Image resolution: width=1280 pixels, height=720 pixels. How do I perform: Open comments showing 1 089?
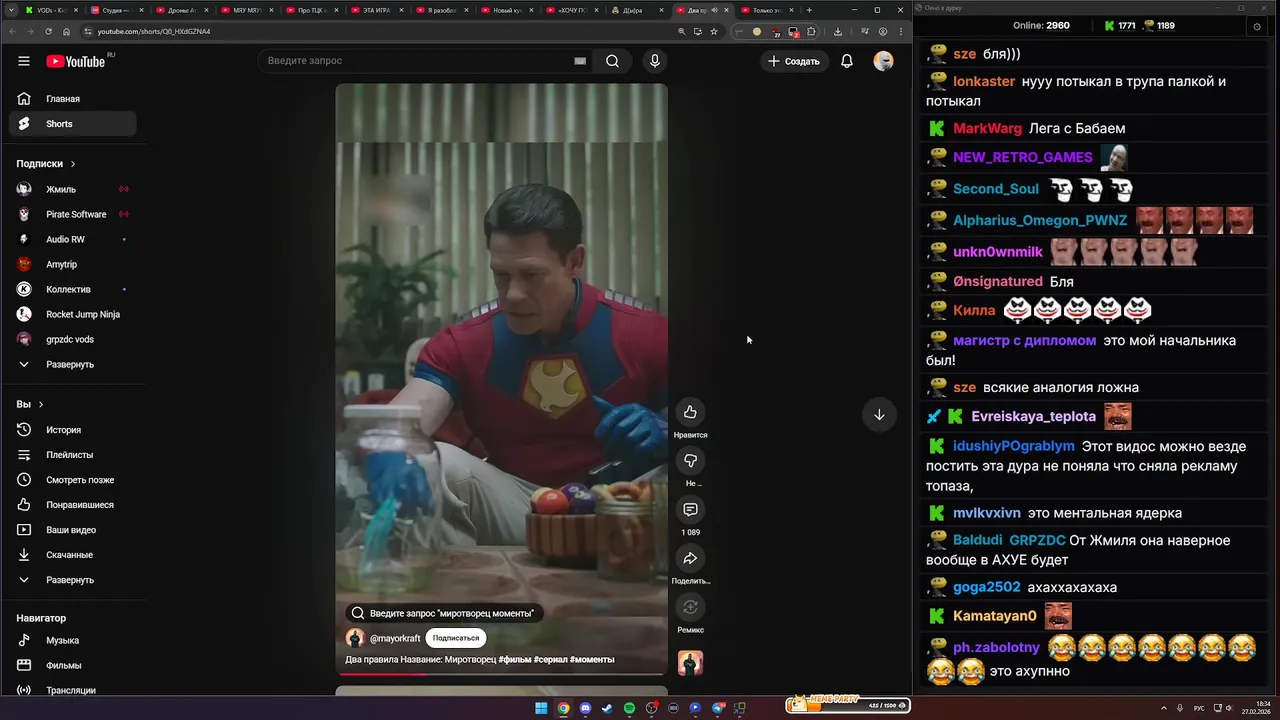pyautogui.click(x=690, y=510)
